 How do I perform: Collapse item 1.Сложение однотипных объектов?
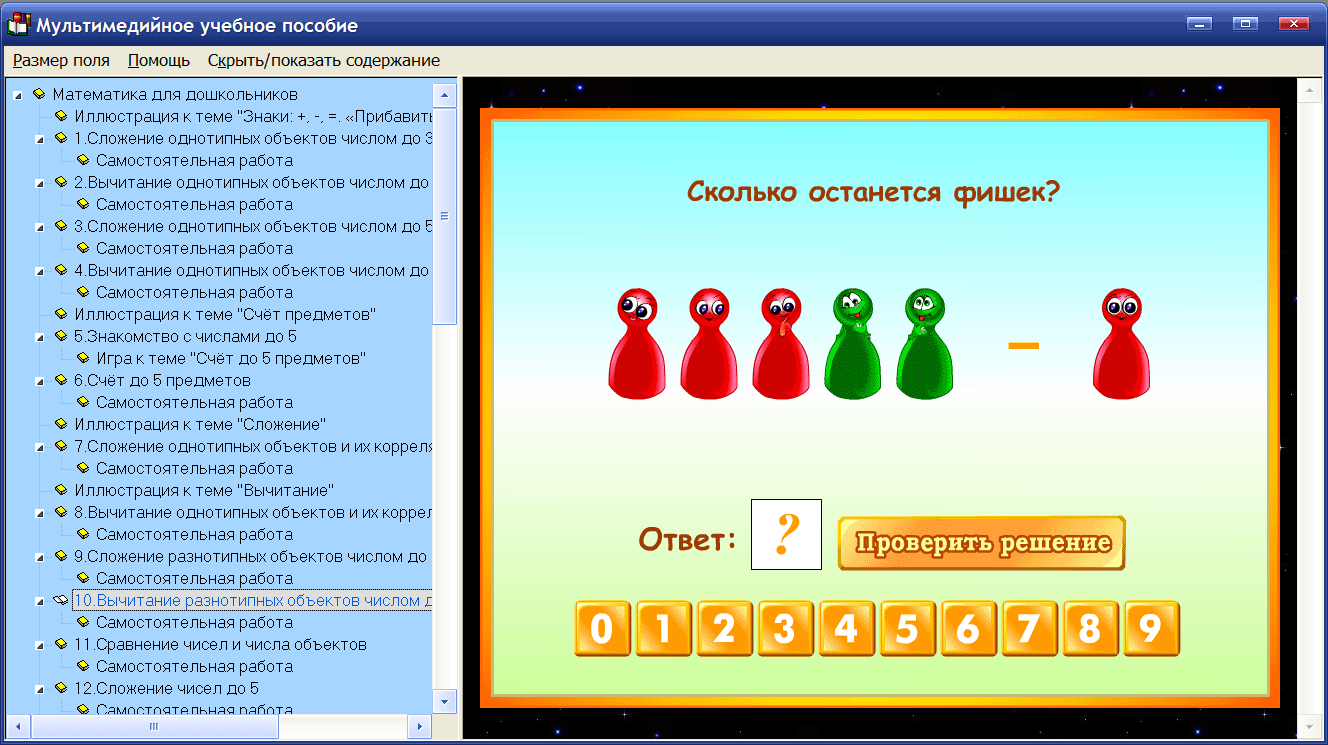pyautogui.click(x=39, y=139)
